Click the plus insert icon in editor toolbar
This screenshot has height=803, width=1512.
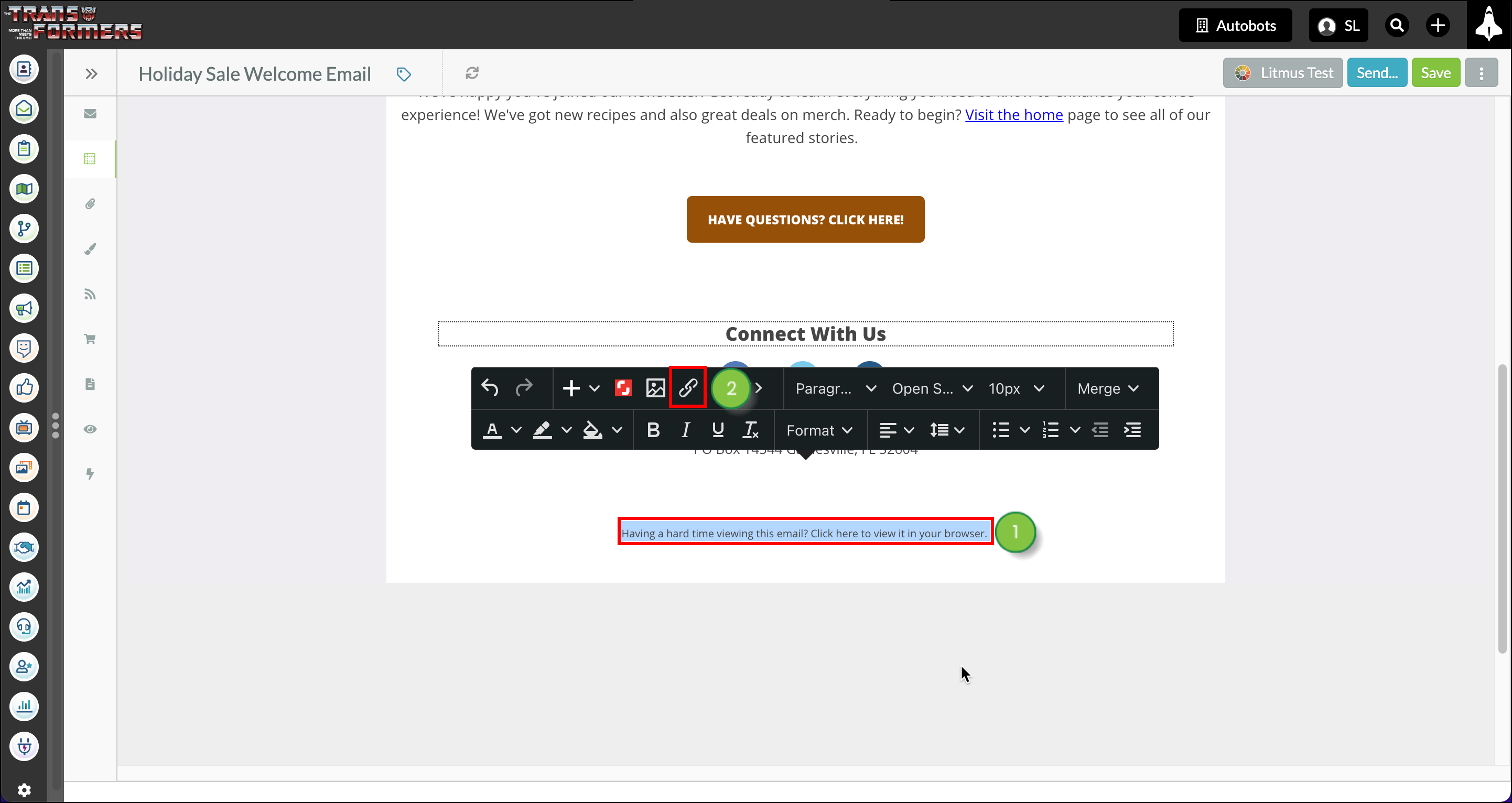[571, 388]
